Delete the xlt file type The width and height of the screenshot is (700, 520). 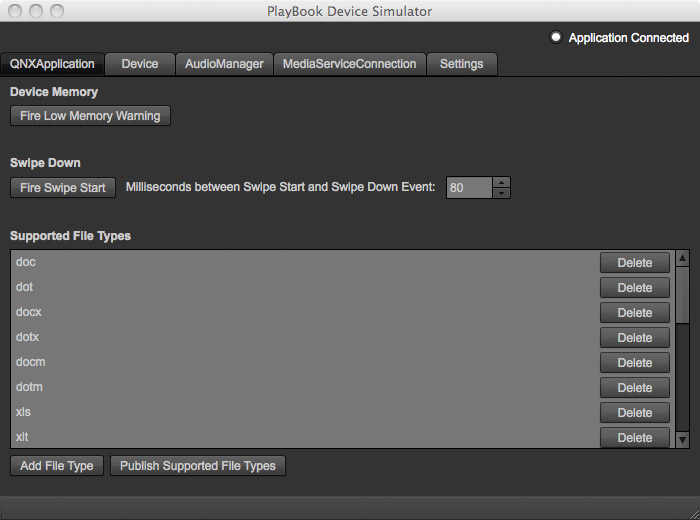point(635,437)
